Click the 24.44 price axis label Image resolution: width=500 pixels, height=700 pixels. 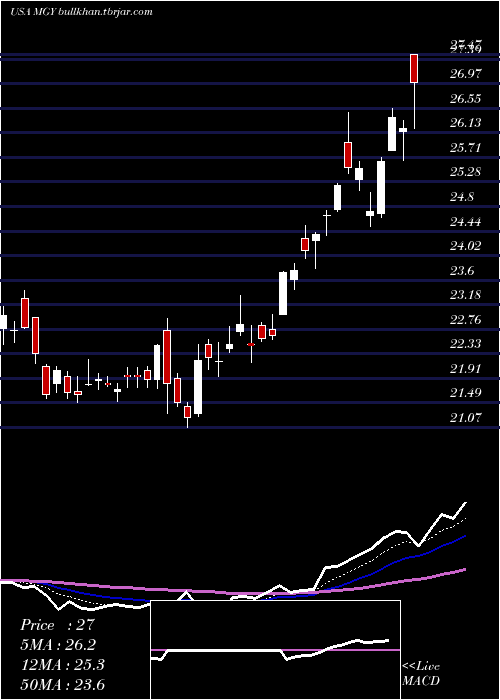[x=466, y=221]
